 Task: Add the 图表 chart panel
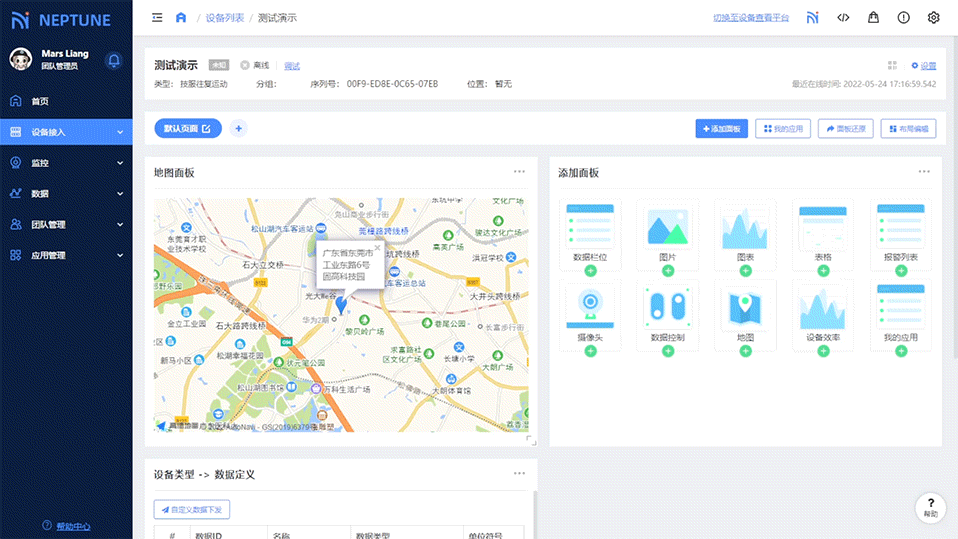coord(745,270)
